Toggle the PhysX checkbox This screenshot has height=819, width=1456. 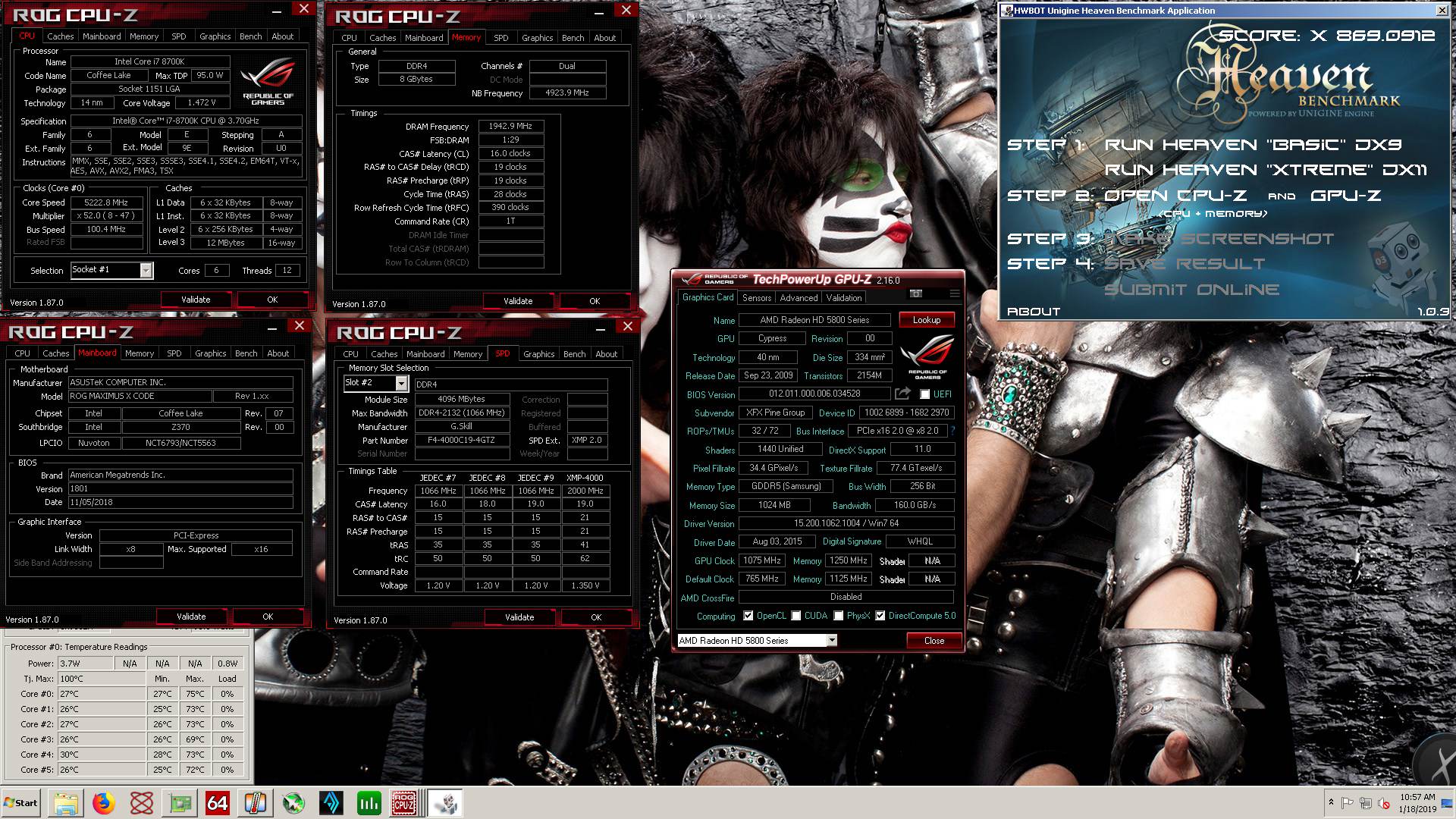[839, 616]
